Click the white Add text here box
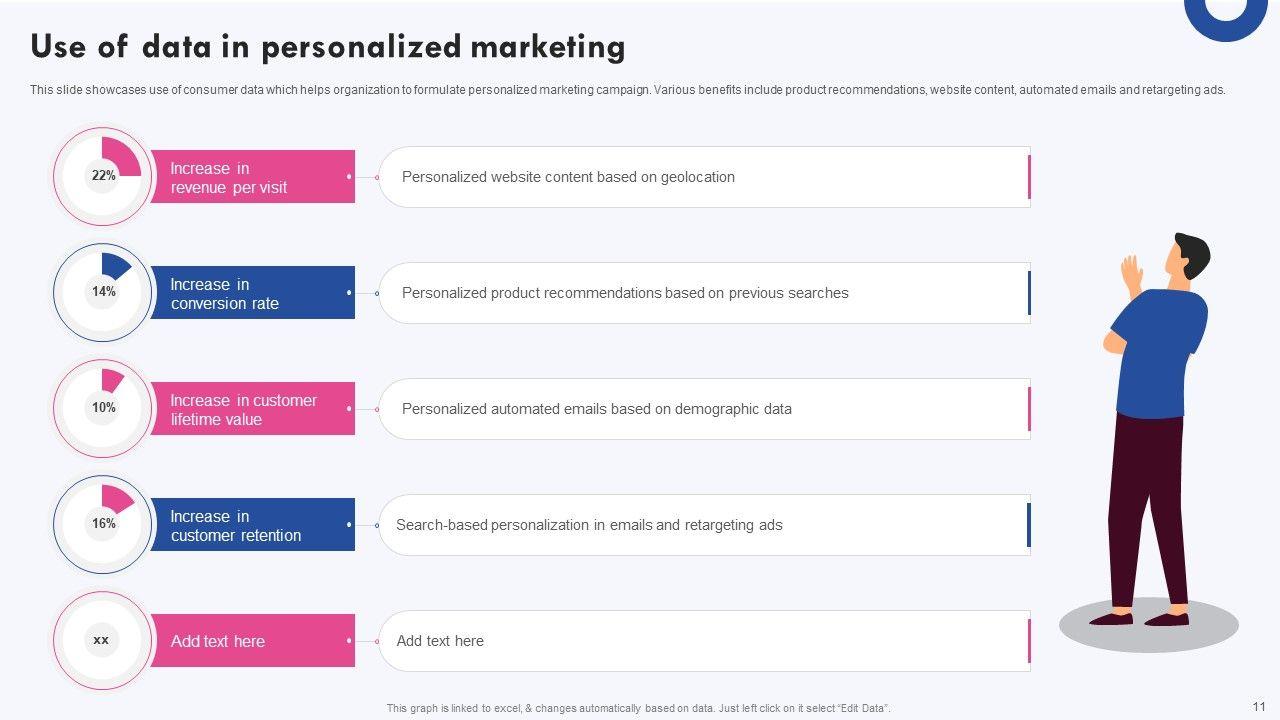1280x720 pixels. [x=704, y=641]
